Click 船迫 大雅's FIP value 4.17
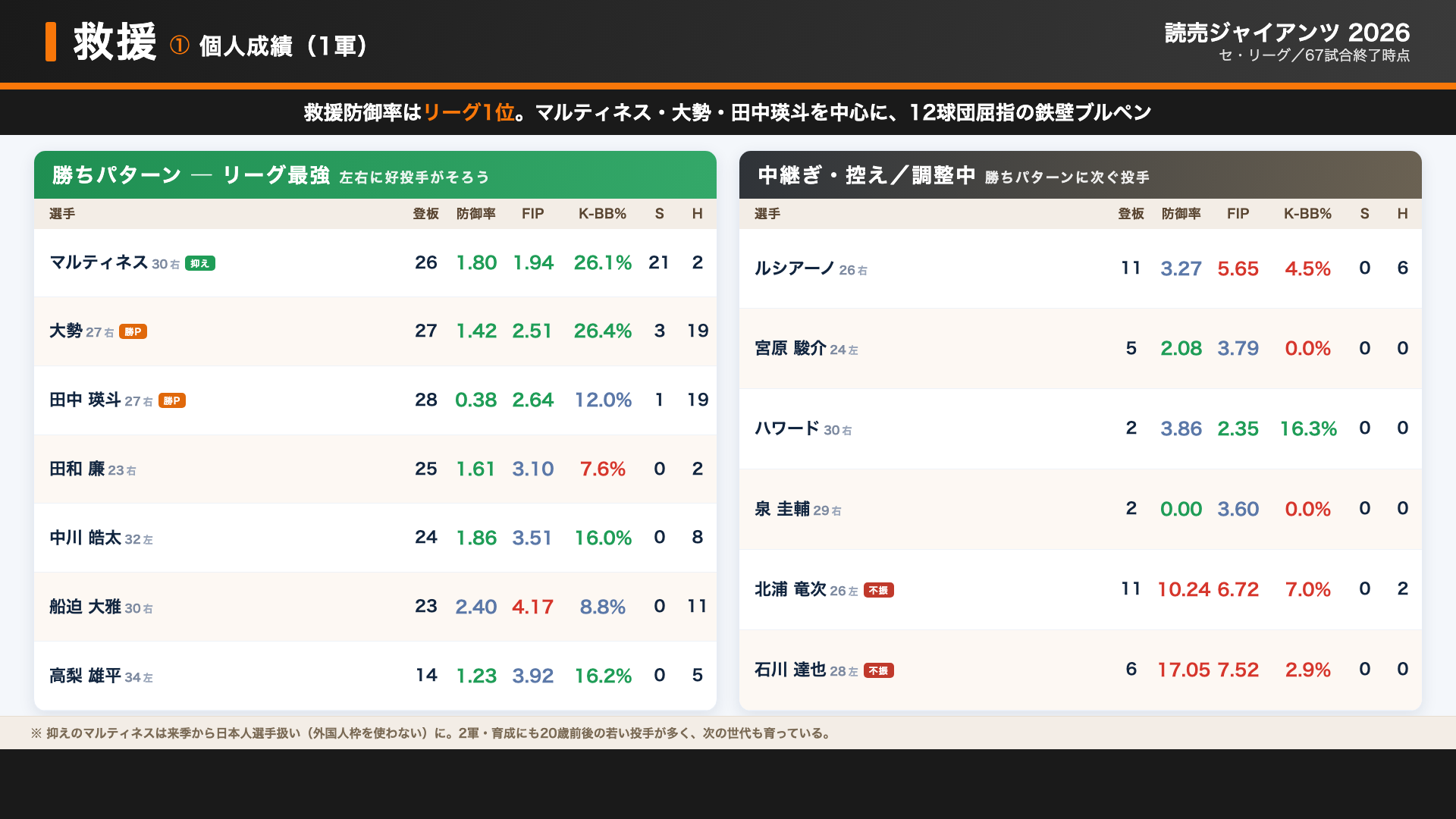Image resolution: width=1456 pixels, height=819 pixels. 532,607
